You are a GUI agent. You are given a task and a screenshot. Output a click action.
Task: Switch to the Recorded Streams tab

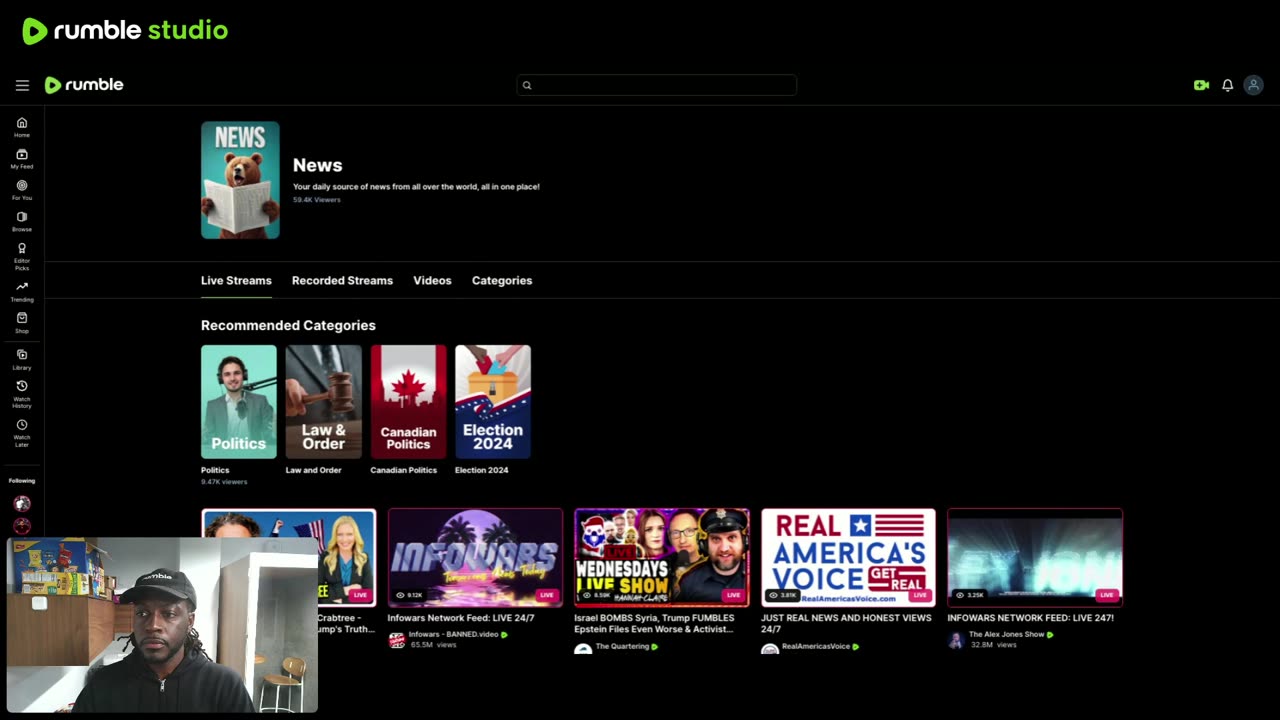pos(342,281)
